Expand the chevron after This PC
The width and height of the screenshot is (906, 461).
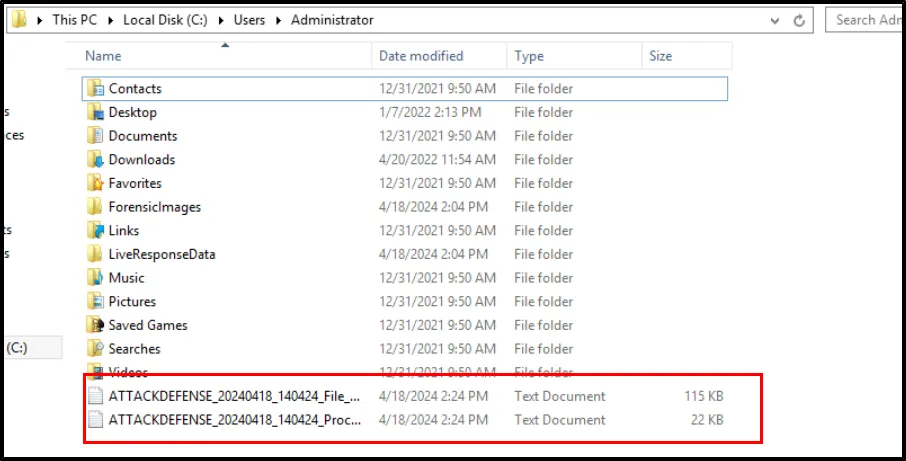point(112,20)
